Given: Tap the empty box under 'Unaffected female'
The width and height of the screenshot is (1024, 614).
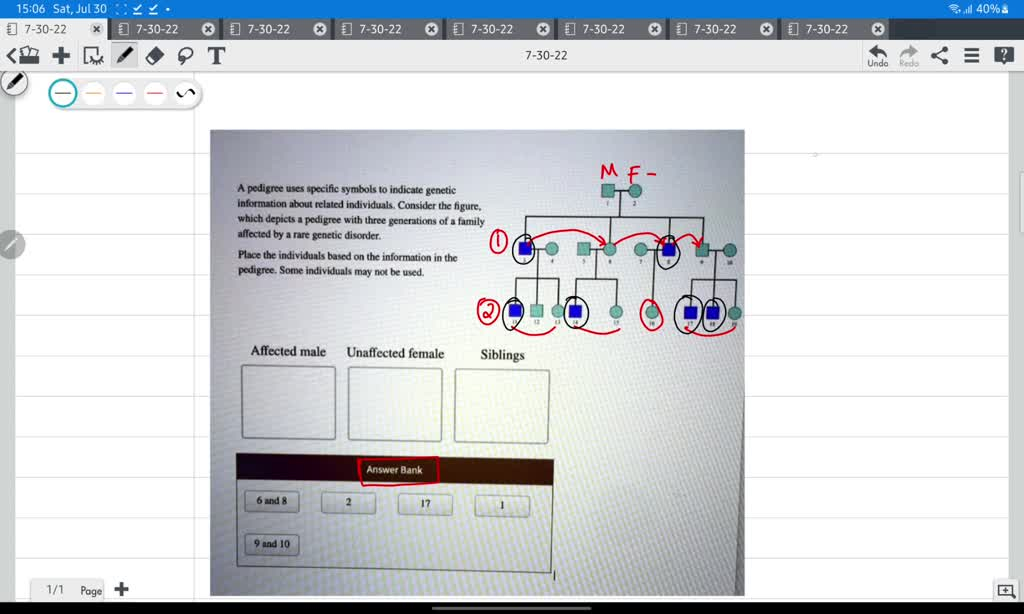Looking at the screenshot, I should [394, 404].
